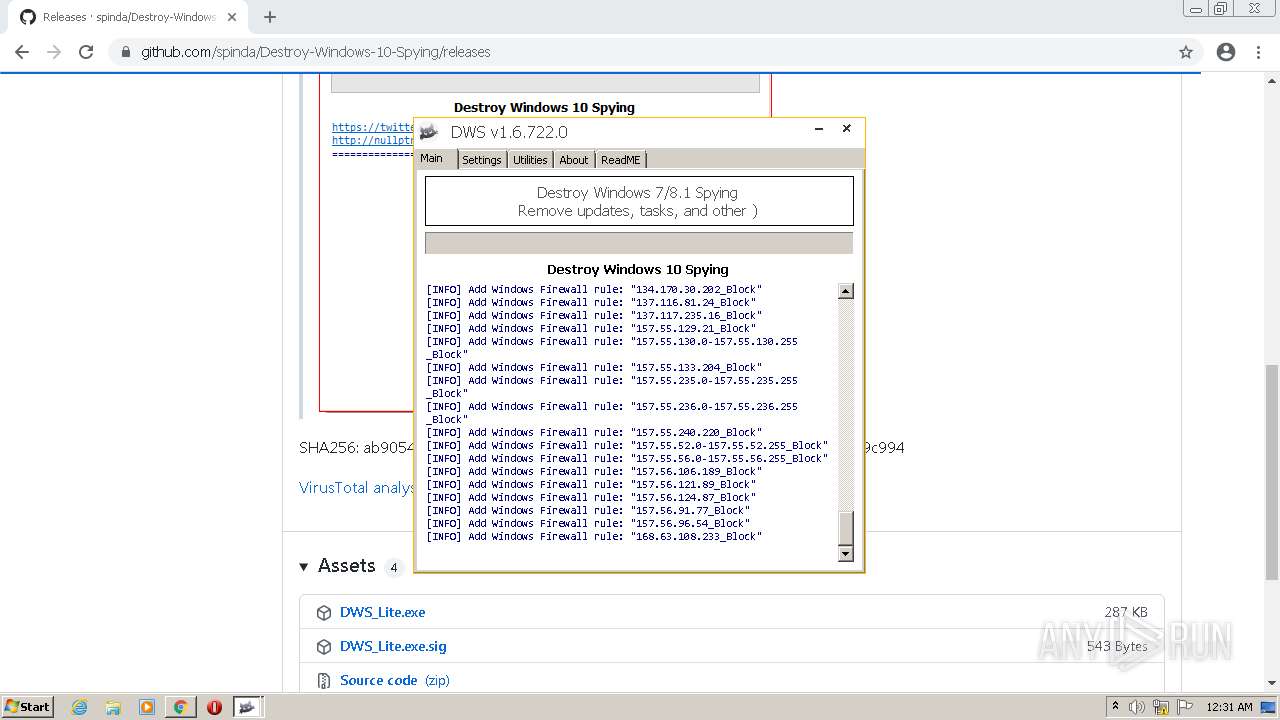1280x720 pixels.
Task: Open a new Chrome tab
Action: [x=270, y=17]
